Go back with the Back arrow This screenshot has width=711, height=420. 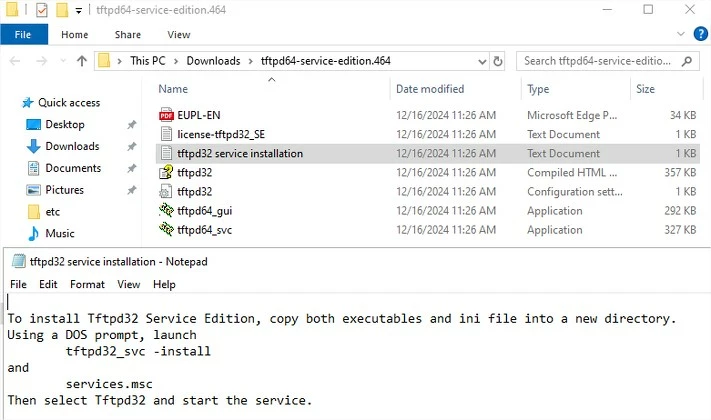(15, 61)
